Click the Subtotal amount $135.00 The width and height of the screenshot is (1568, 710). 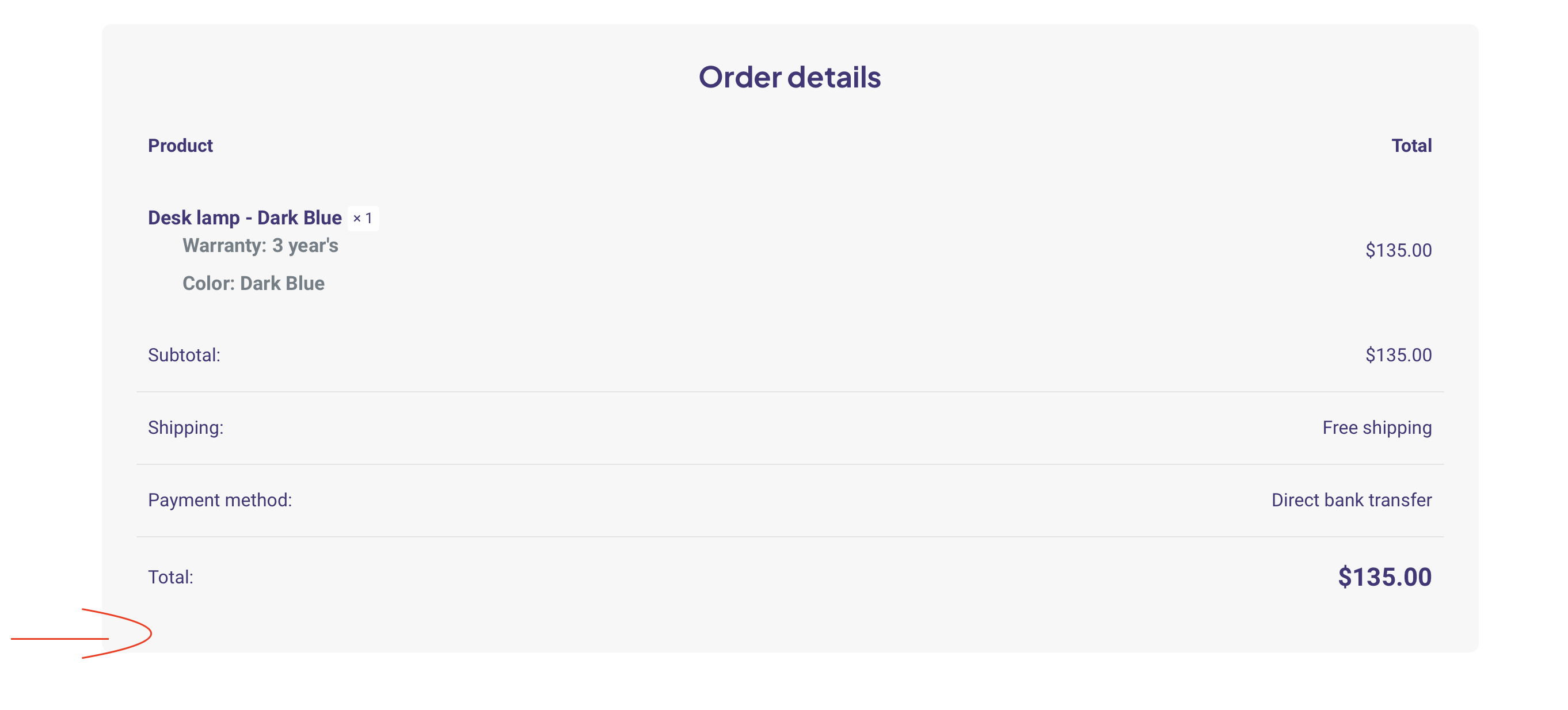[x=1398, y=356]
